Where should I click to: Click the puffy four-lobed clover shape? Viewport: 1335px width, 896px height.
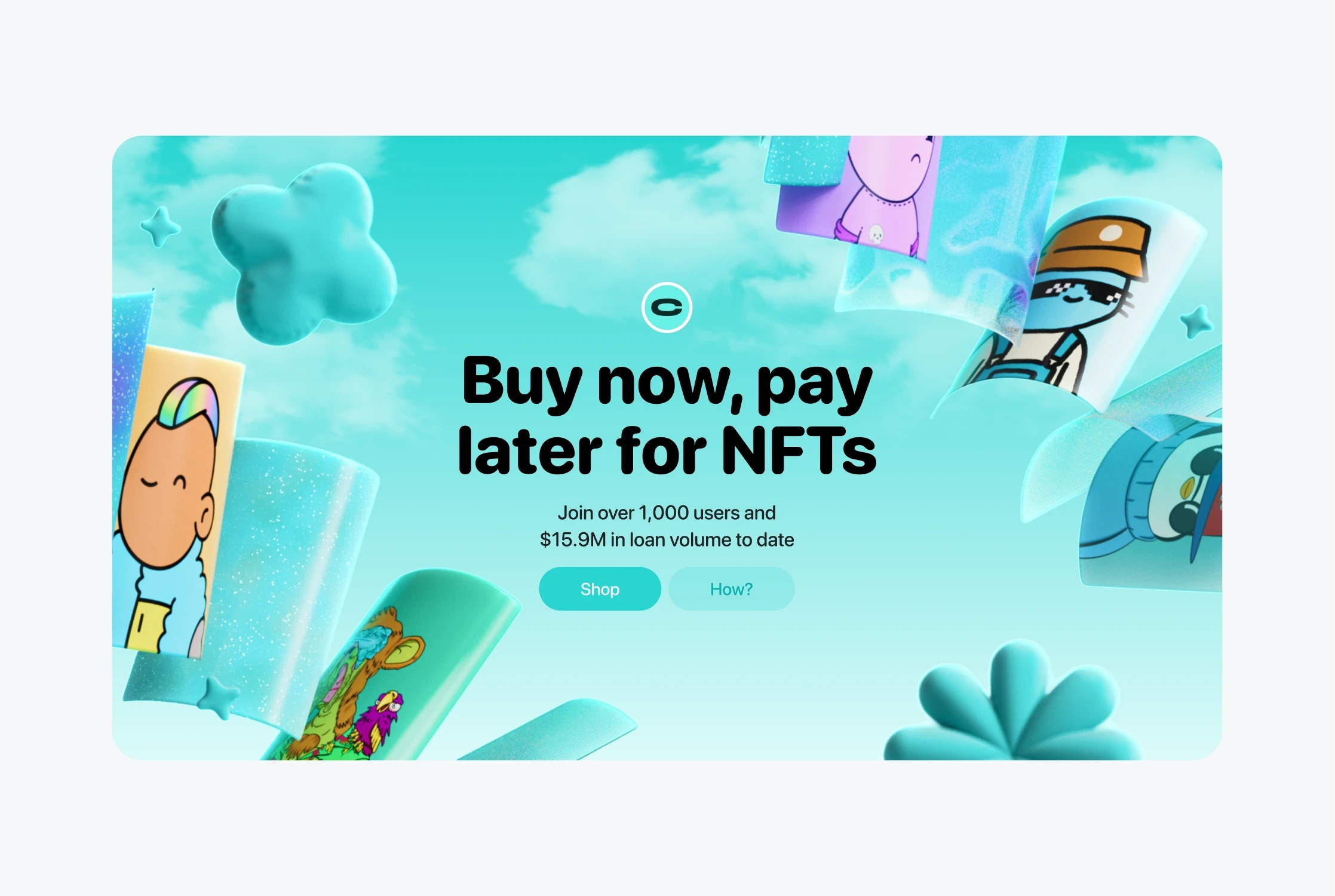point(305,254)
